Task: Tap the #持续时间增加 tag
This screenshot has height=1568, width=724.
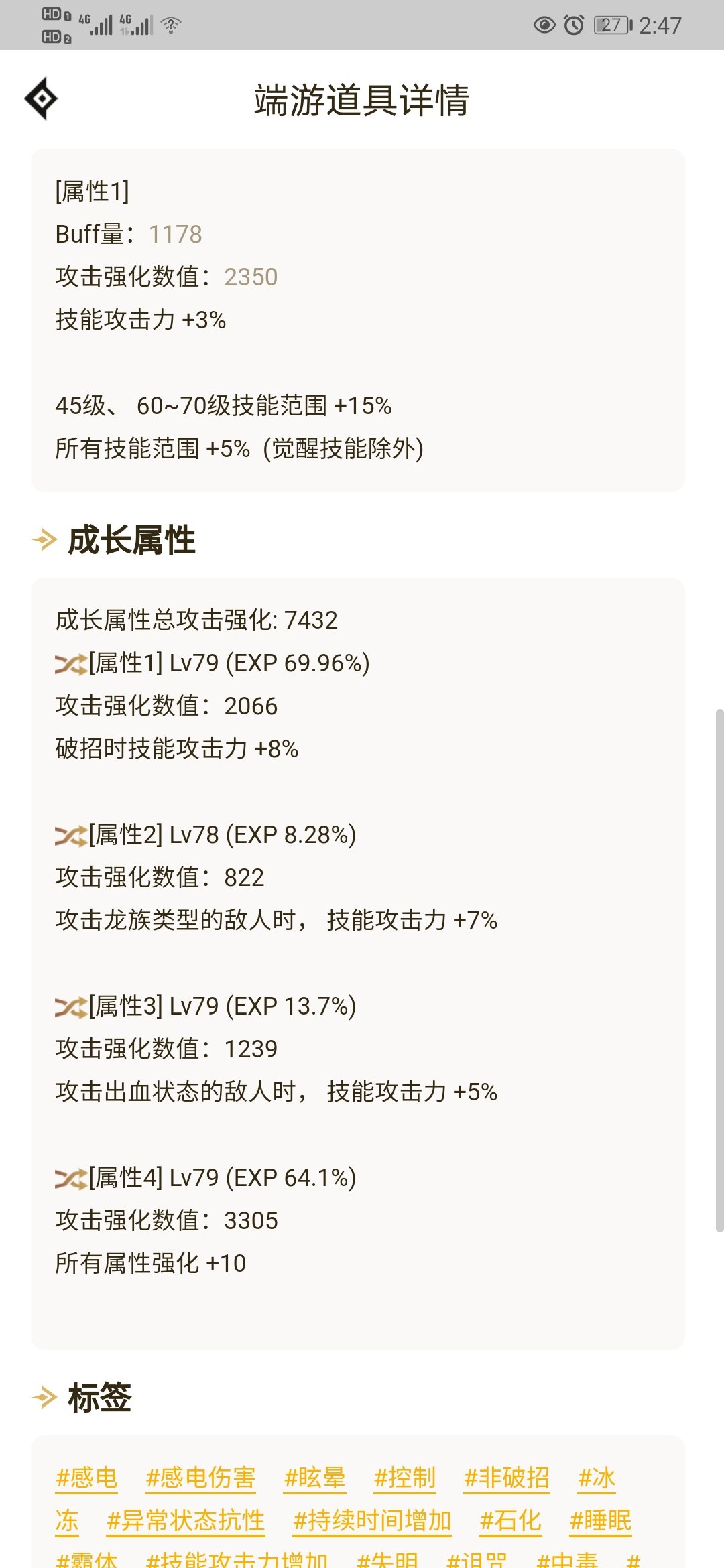Action: pyautogui.click(x=372, y=1520)
